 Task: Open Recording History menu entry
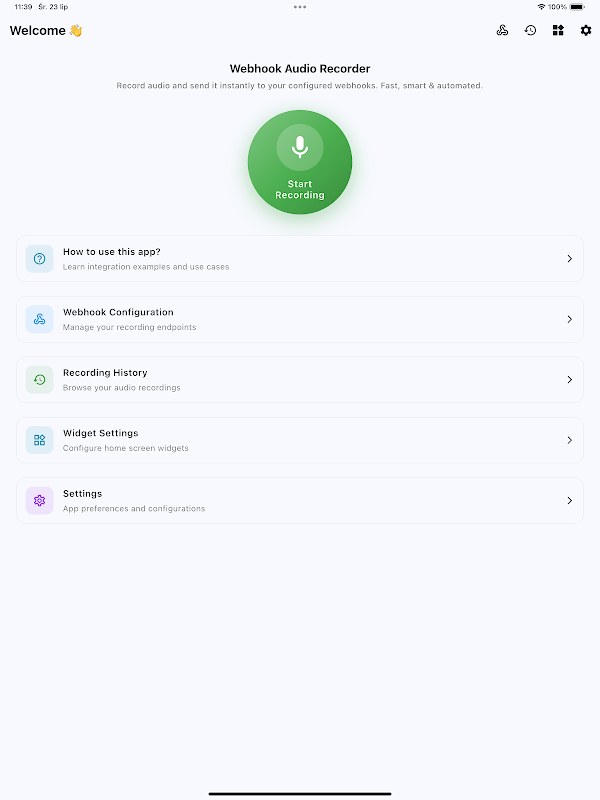(300, 380)
